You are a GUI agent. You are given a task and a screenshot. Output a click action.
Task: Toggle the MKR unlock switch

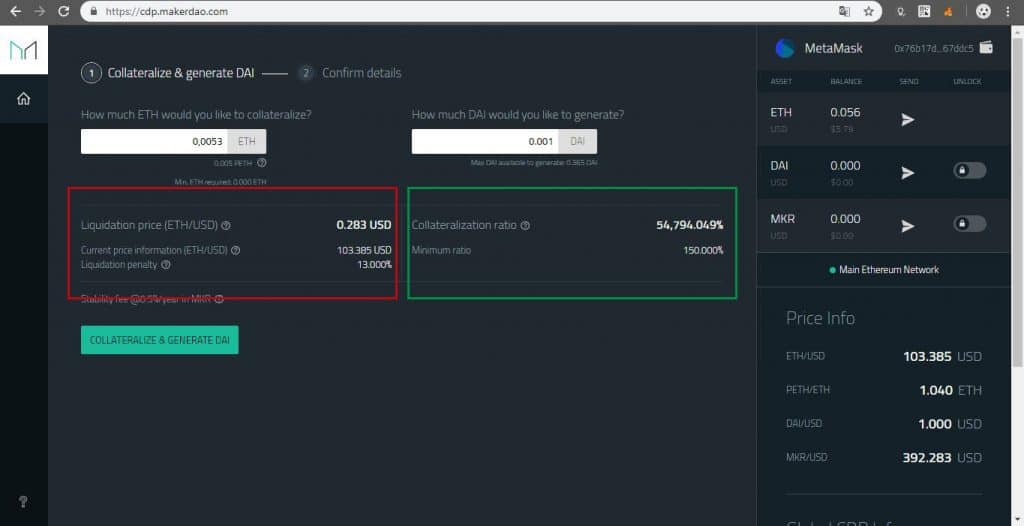click(x=969, y=223)
